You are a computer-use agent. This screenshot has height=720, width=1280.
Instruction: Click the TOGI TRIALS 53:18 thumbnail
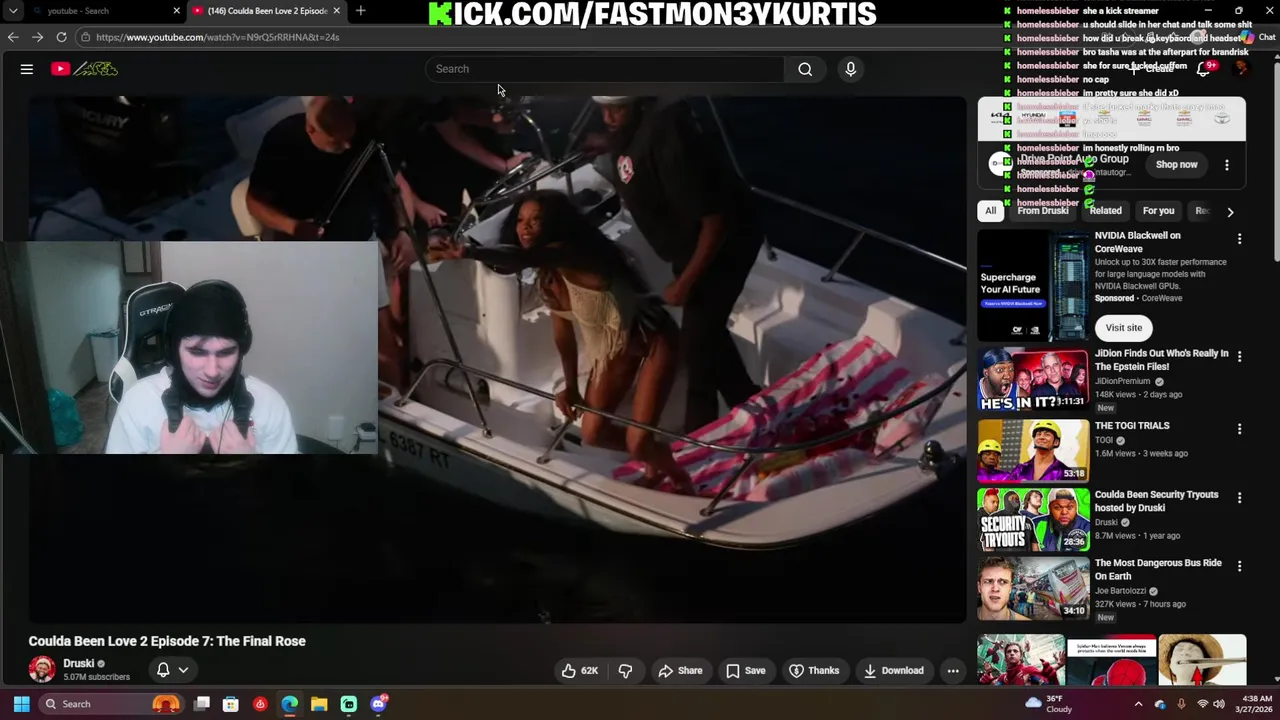1033,450
